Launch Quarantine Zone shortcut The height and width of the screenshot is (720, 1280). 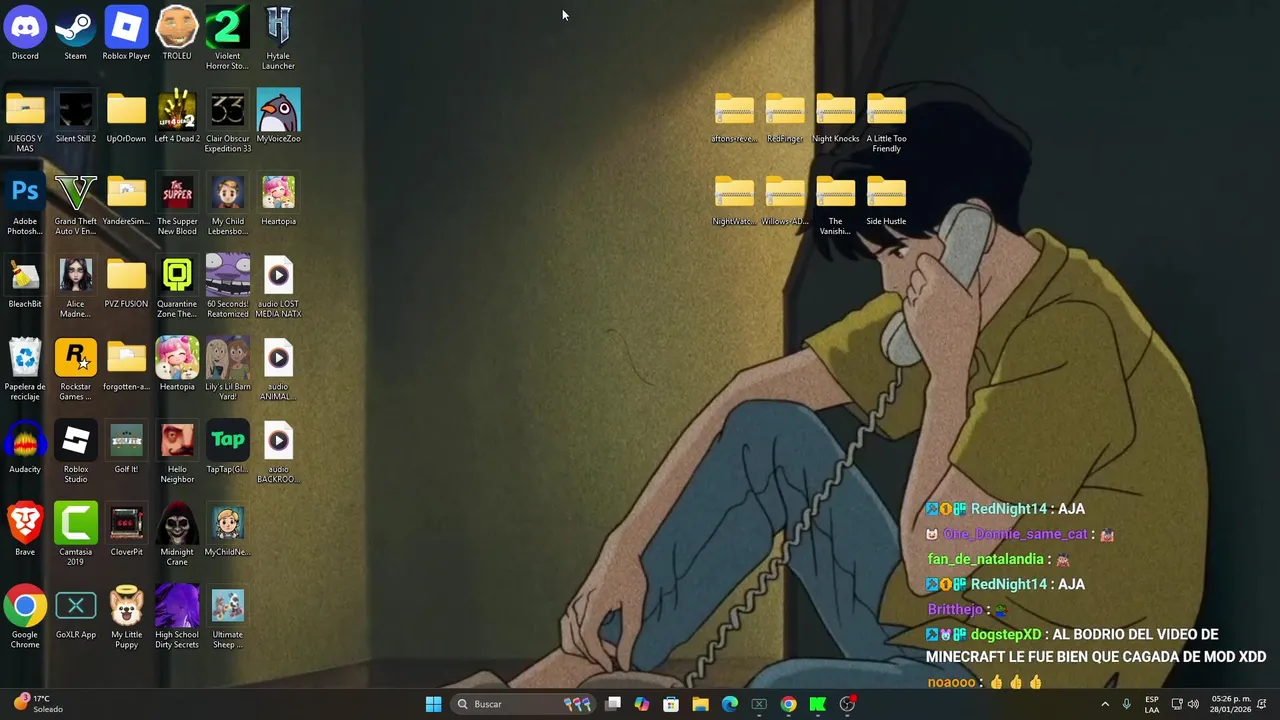pyautogui.click(x=177, y=287)
